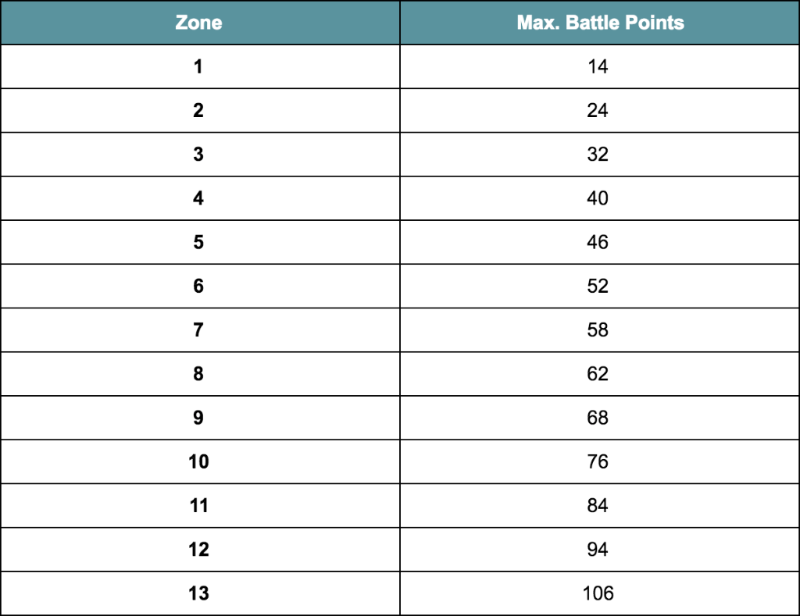Viewport: 800px width, 616px height.
Task: Select the Zone 3 cell
Action: tap(200, 154)
